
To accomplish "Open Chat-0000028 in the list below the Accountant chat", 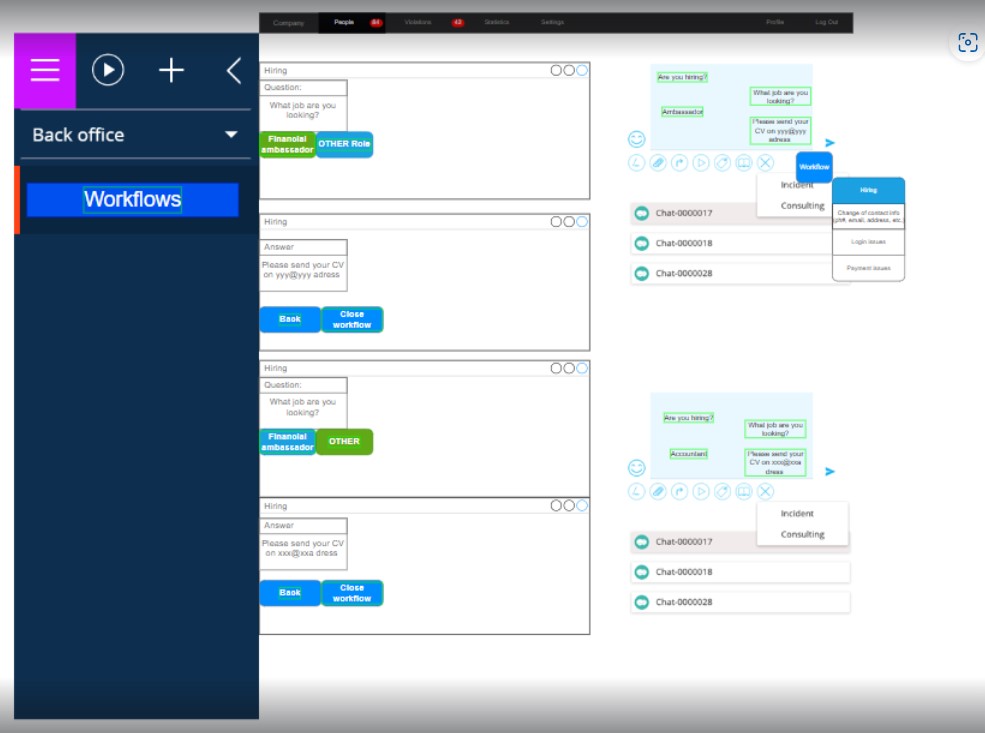I will tap(740, 602).
